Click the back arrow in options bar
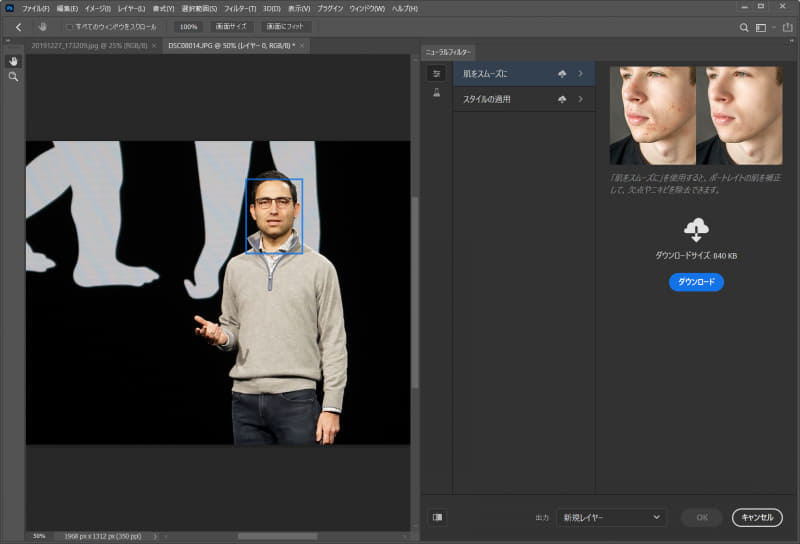Screen dimensions: 800x544 coord(18,27)
